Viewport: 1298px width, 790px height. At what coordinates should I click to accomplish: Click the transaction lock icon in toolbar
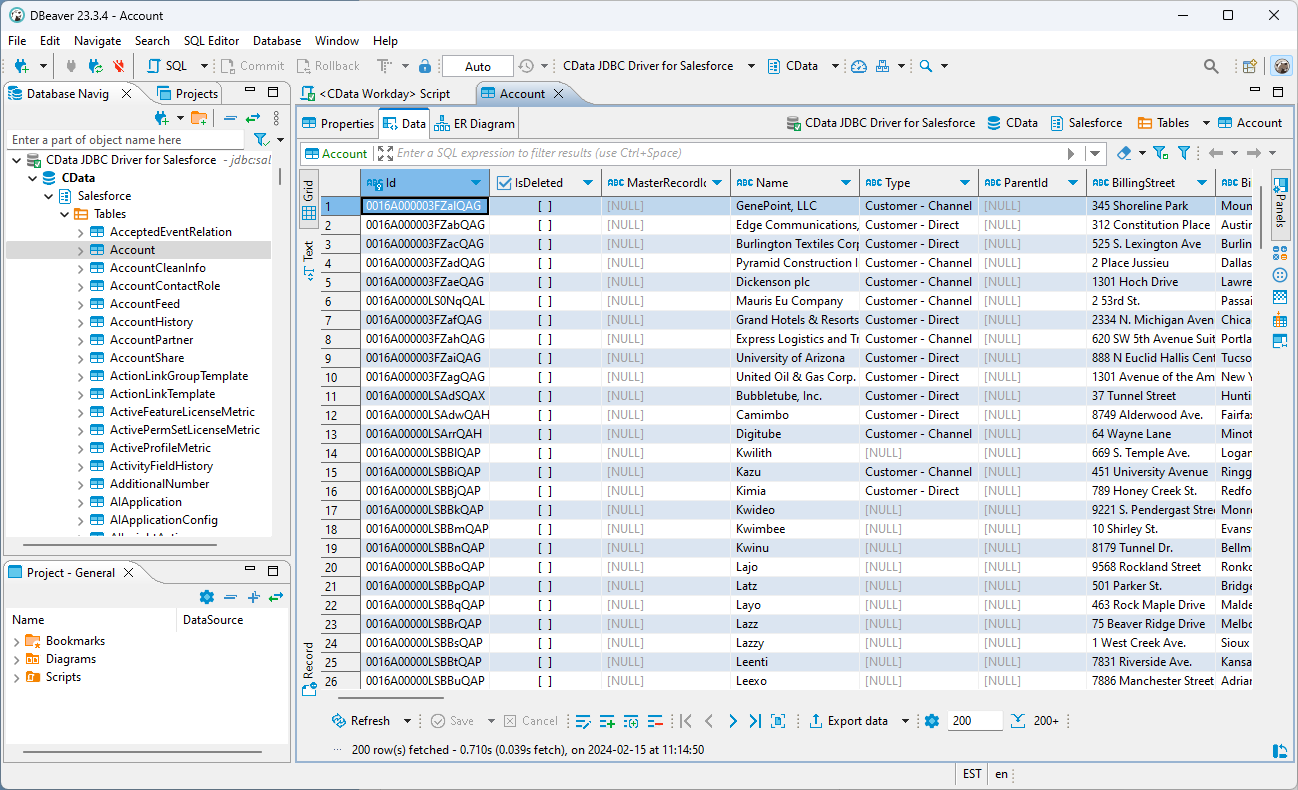point(425,66)
